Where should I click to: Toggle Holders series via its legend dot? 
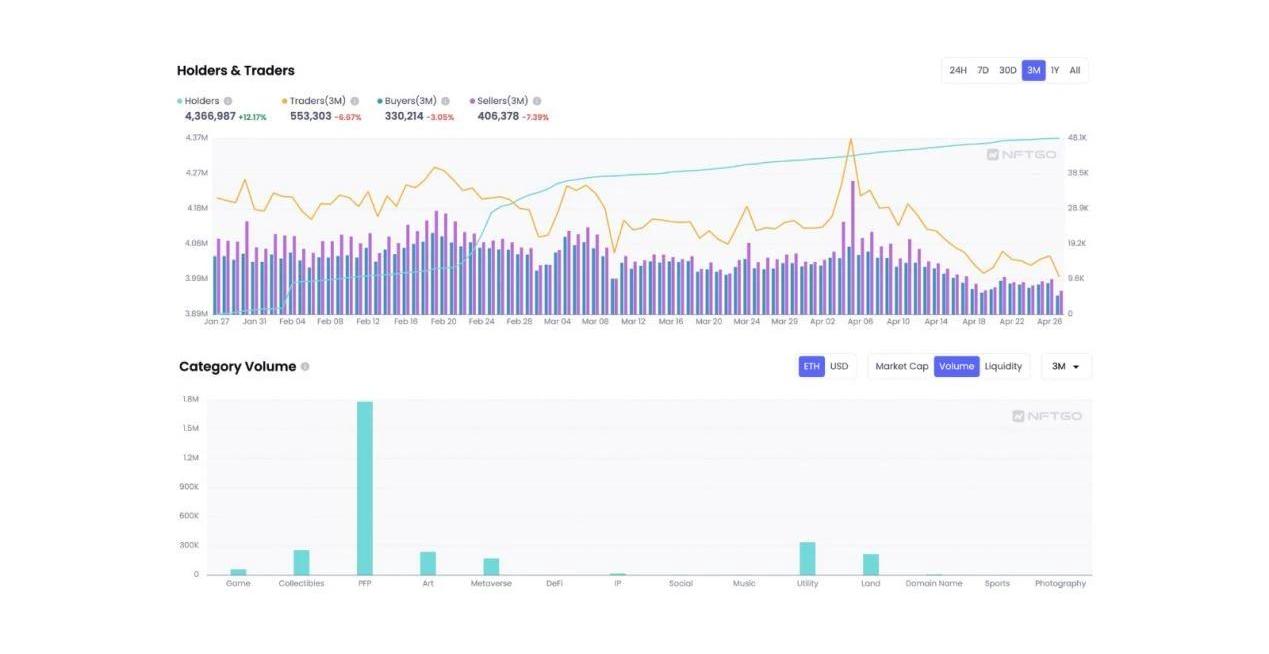[180, 101]
